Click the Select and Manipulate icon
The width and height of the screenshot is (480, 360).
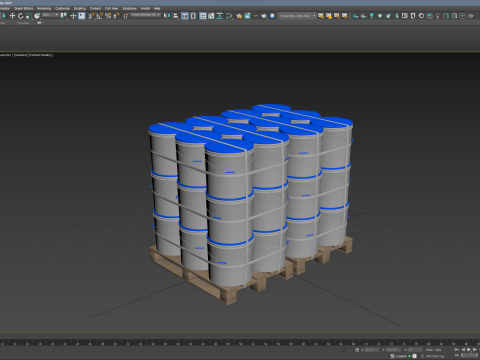pyautogui.click(x=73, y=16)
